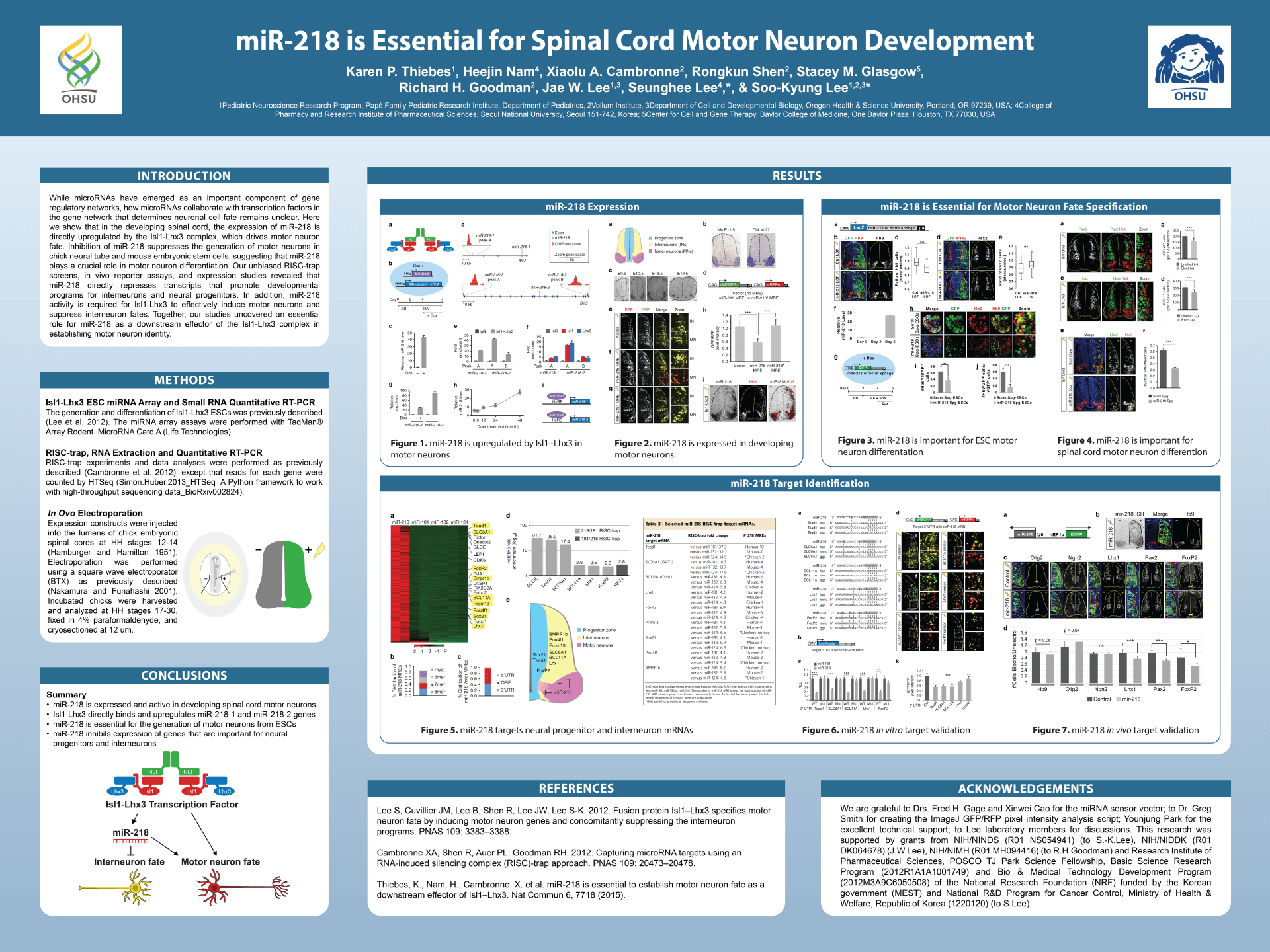Click the chick embryo egg electroporation diagram
The width and height of the screenshot is (1270, 952).
(x=216, y=574)
